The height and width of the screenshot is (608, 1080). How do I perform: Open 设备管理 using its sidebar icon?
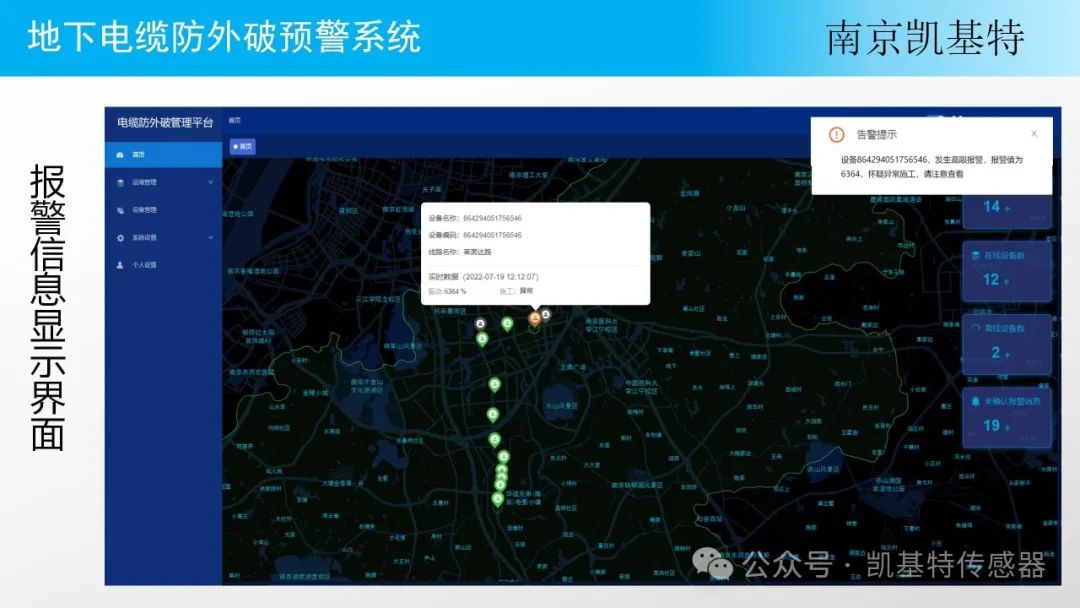tap(118, 210)
